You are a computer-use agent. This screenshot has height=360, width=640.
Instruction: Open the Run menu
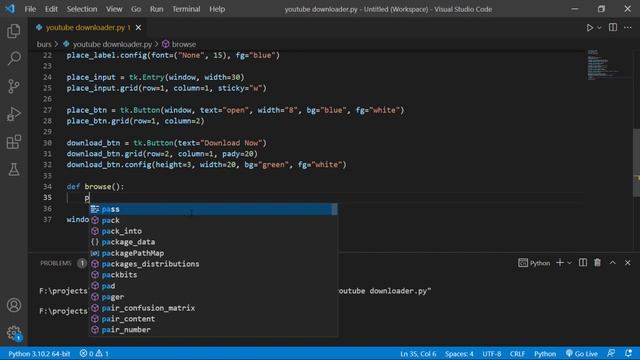click(156, 9)
